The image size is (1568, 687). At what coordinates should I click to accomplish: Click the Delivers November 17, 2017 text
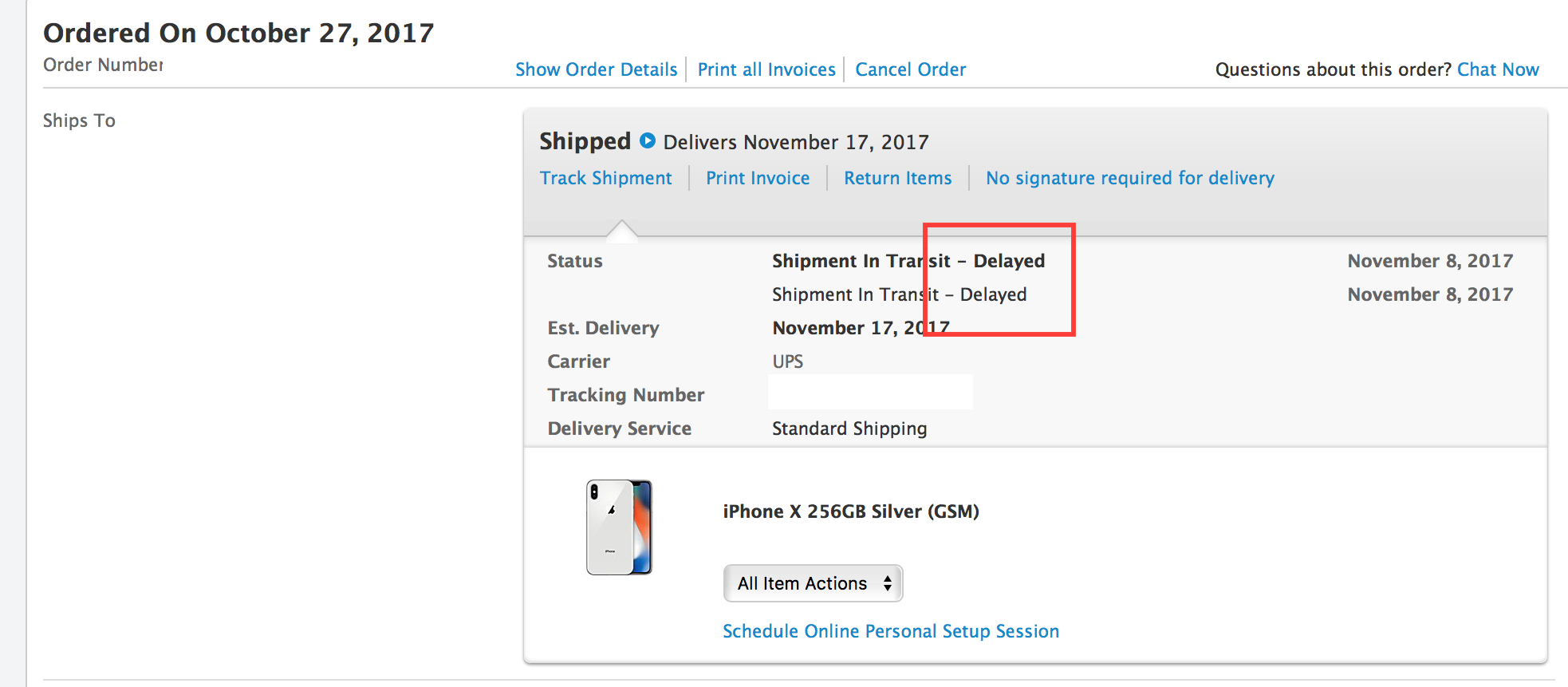coord(796,142)
